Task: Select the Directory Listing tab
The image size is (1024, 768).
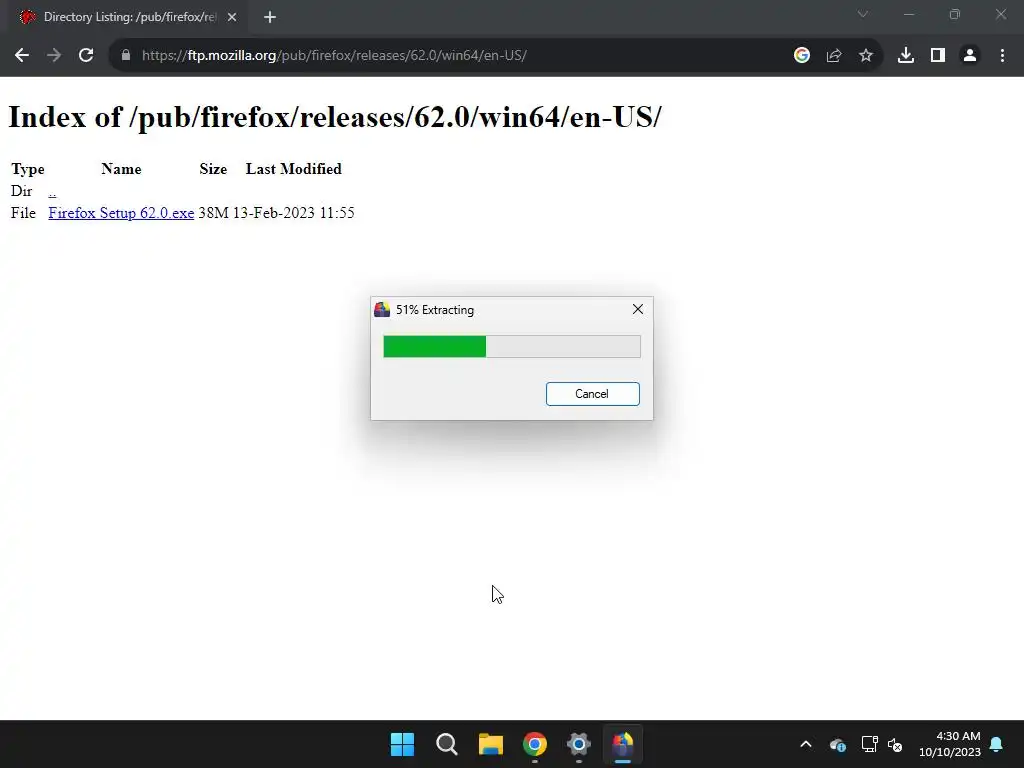Action: pyautogui.click(x=129, y=17)
